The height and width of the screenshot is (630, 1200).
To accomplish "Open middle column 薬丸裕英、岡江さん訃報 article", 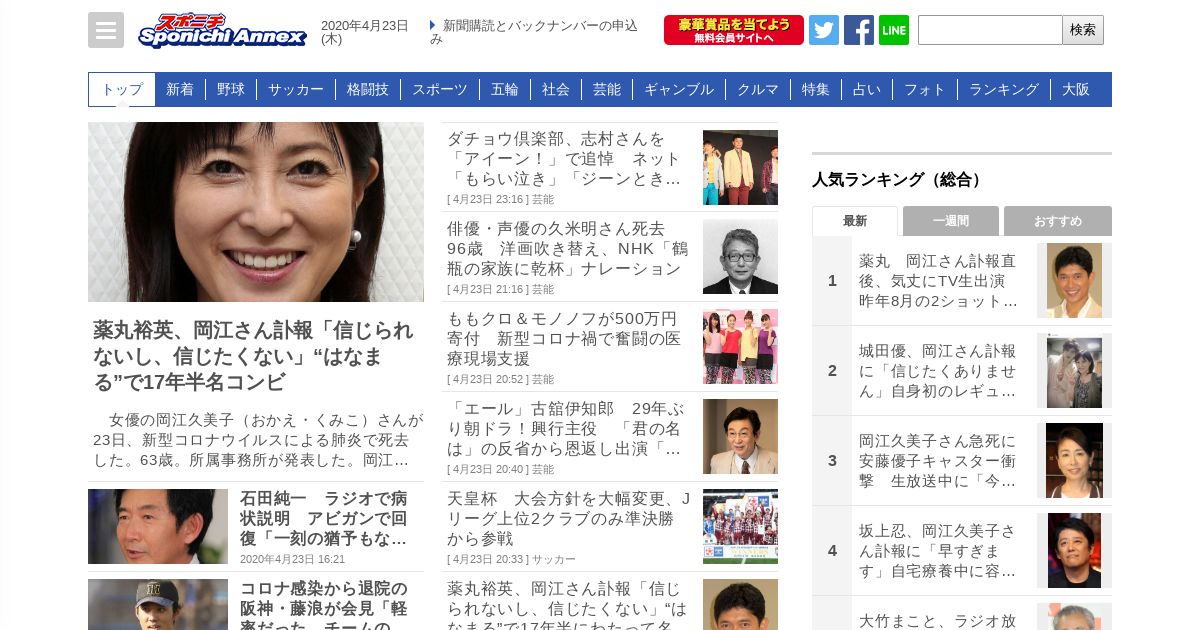I will tap(567, 604).
